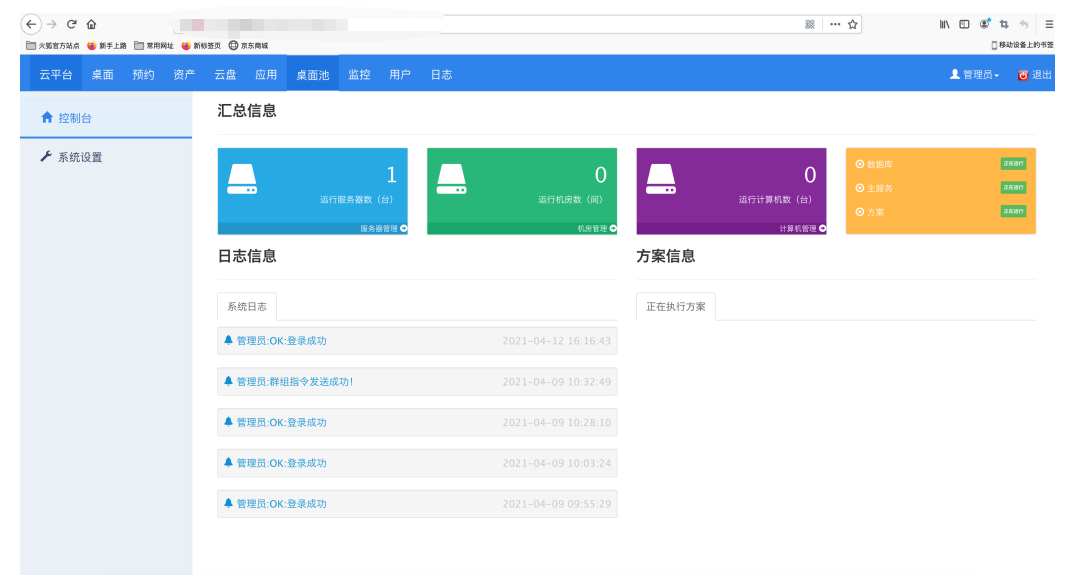The image size is (1071, 575).
Task: Open the 云平台 menu
Action: (56, 74)
